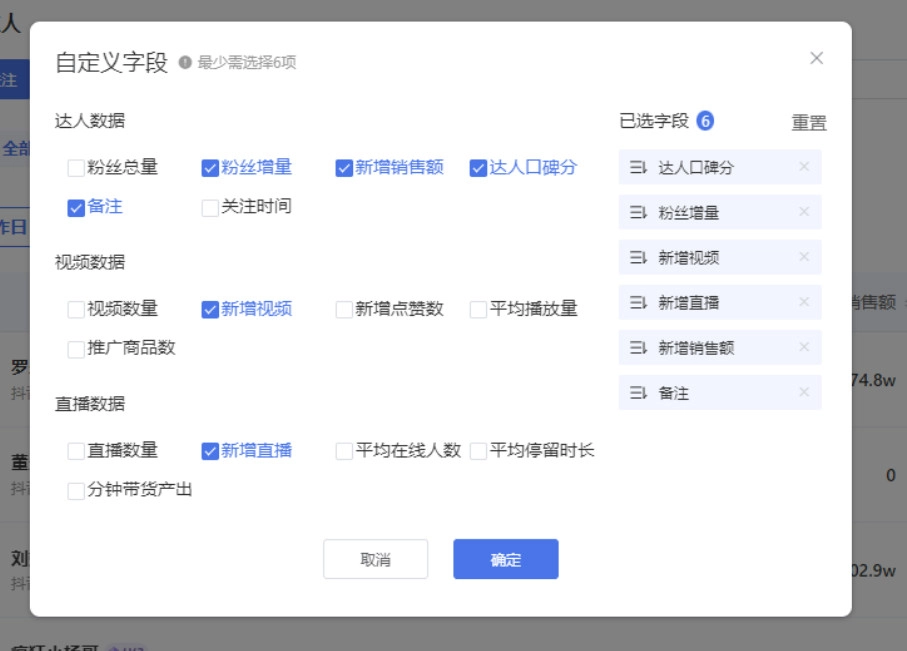Viewport: 907px width, 651px height.
Task: Click the drag handle icon for 备注
Action: pyautogui.click(x=638, y=393)
